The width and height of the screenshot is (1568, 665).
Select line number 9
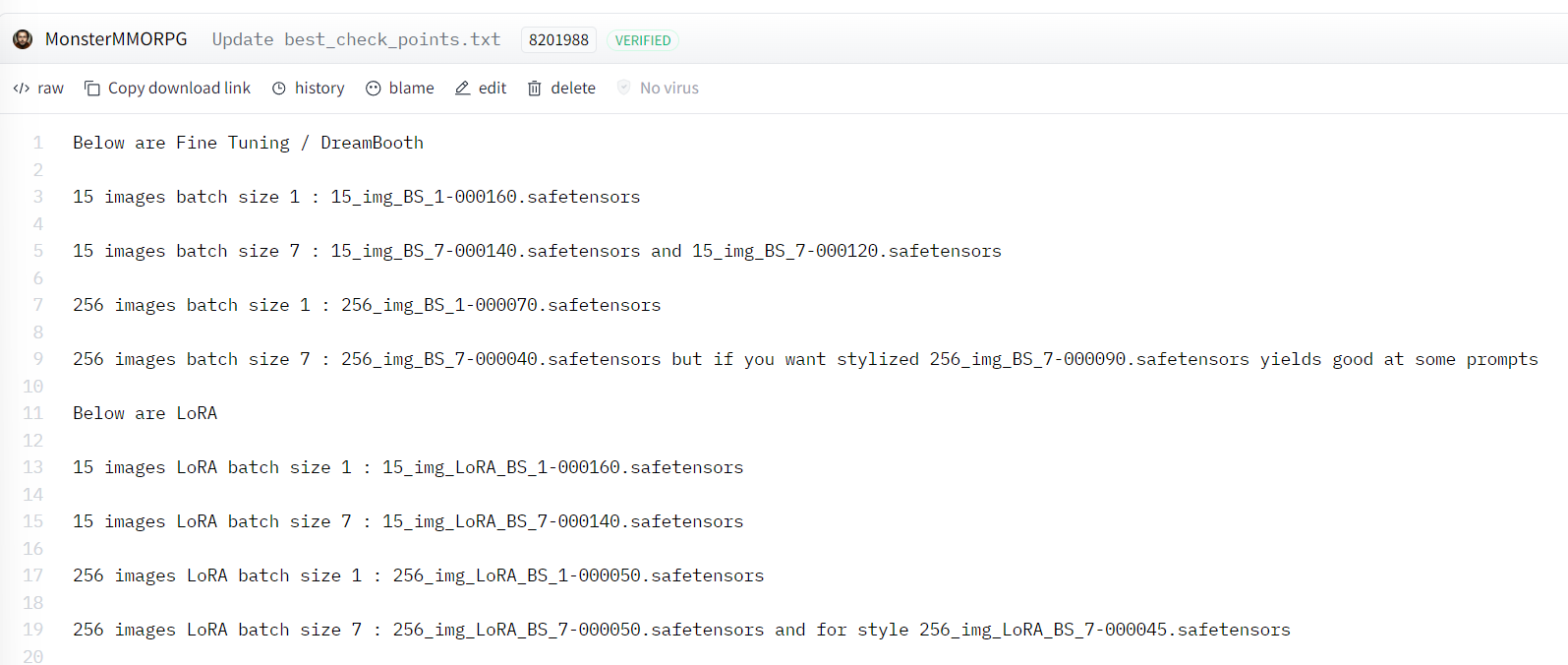[x=38, y=359]
